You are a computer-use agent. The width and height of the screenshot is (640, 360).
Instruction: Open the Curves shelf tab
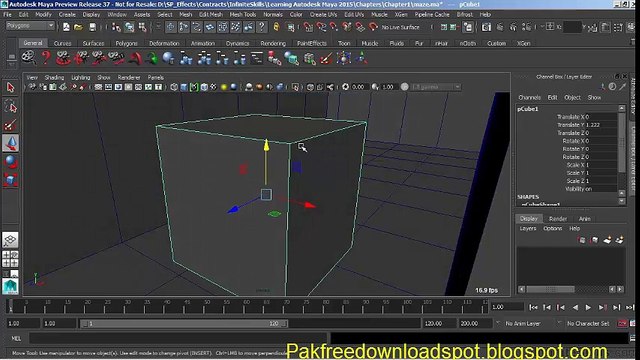[62, 43]
